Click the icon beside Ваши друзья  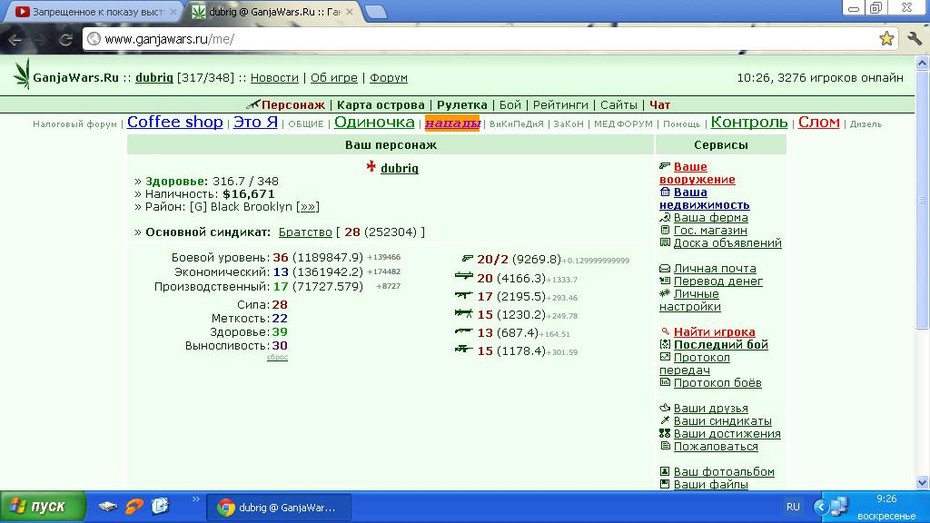(x=665, y=407)
